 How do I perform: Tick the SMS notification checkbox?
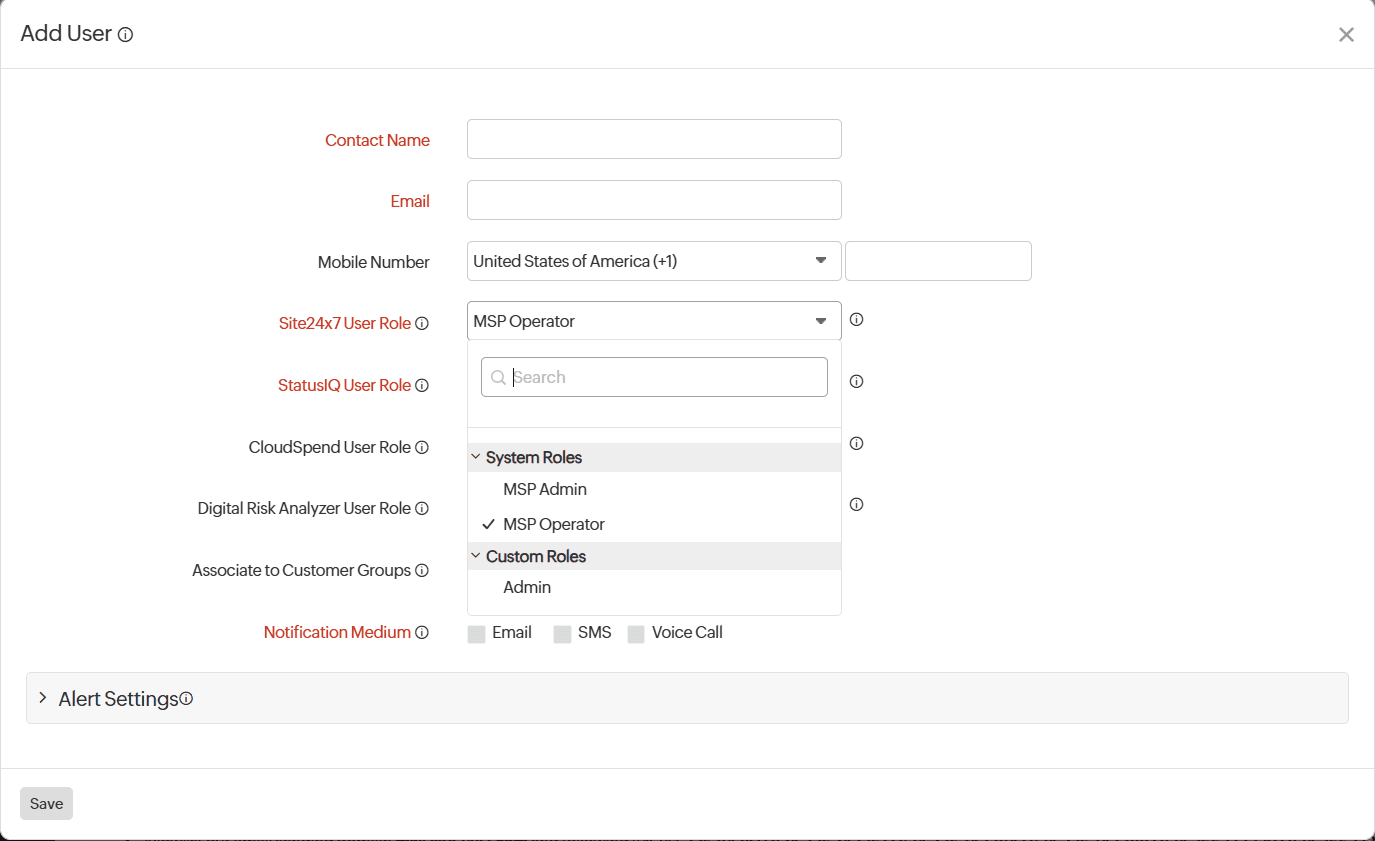[x=562, y=634]
